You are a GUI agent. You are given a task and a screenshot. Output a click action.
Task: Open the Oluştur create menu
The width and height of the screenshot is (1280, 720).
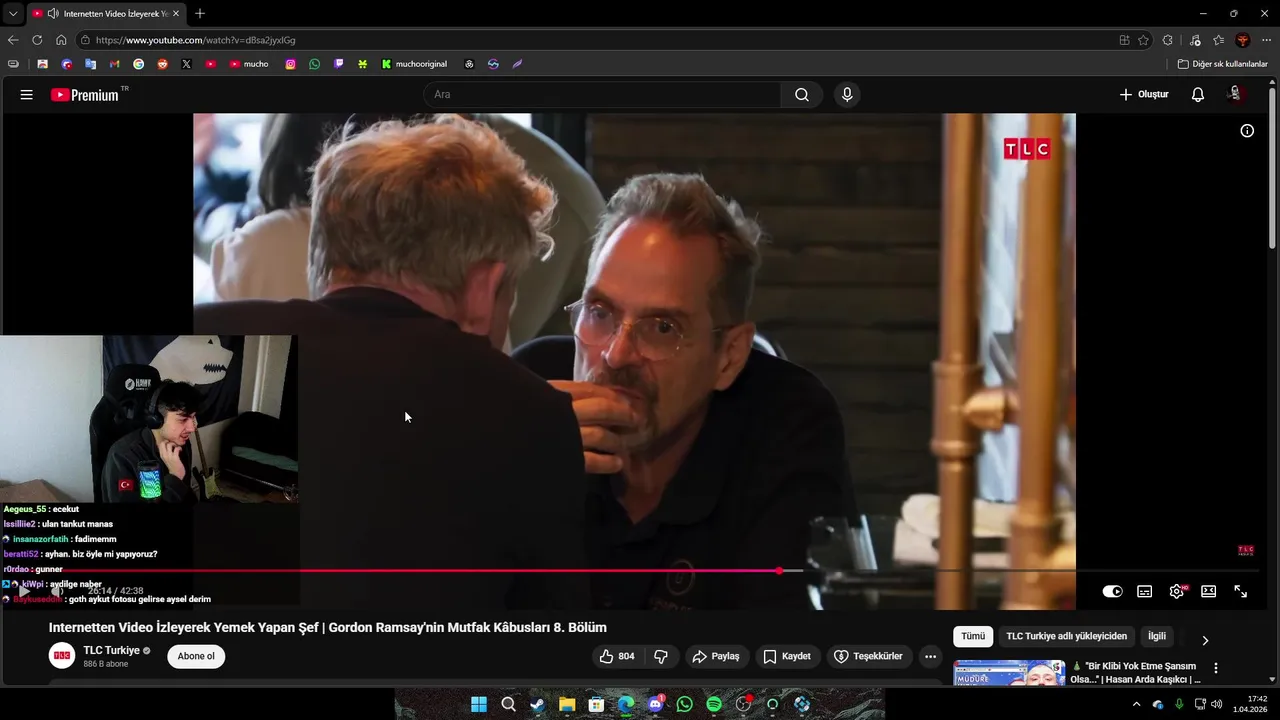(1143, 95)
